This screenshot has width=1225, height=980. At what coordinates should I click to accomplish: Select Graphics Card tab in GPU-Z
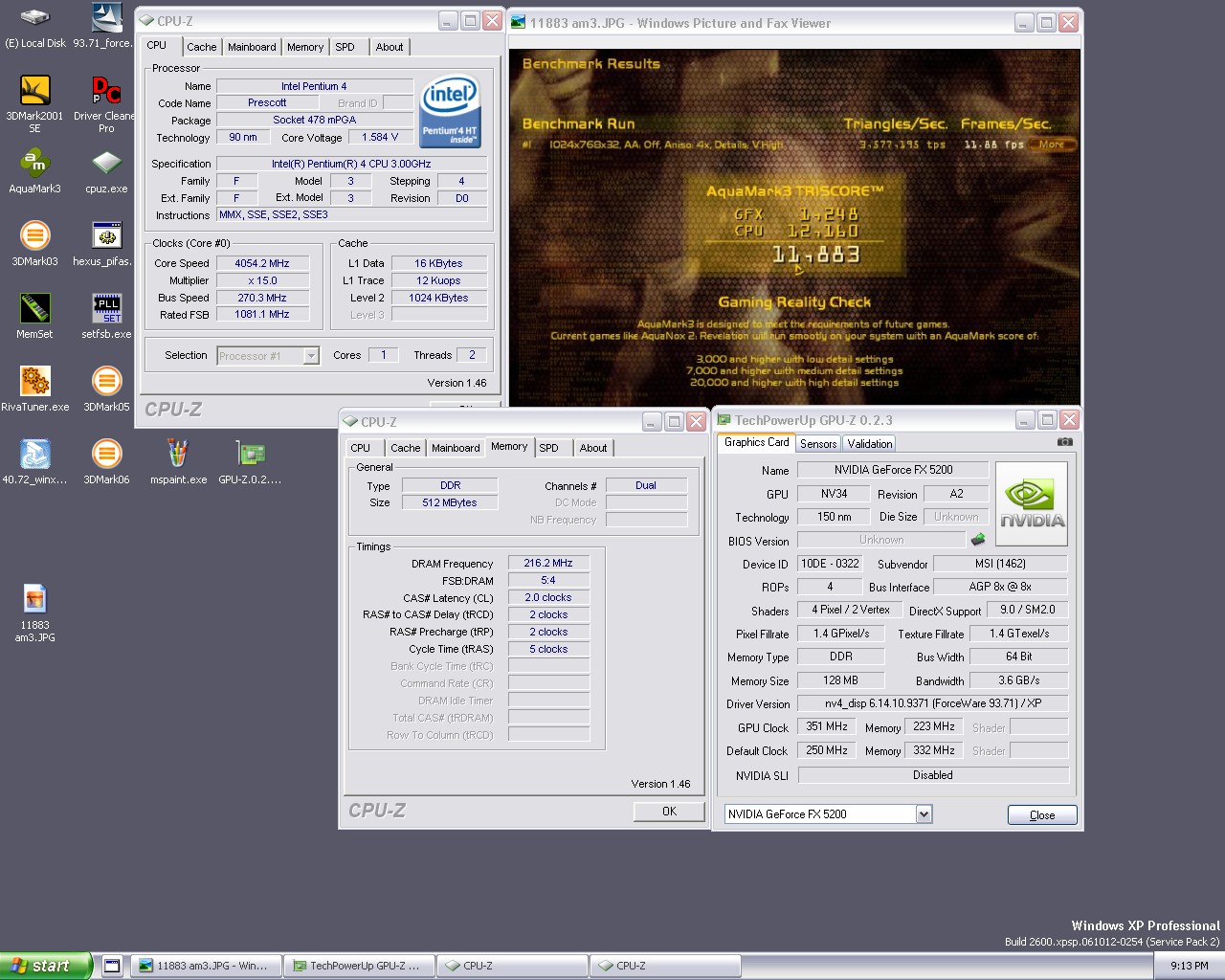[756, 442]
